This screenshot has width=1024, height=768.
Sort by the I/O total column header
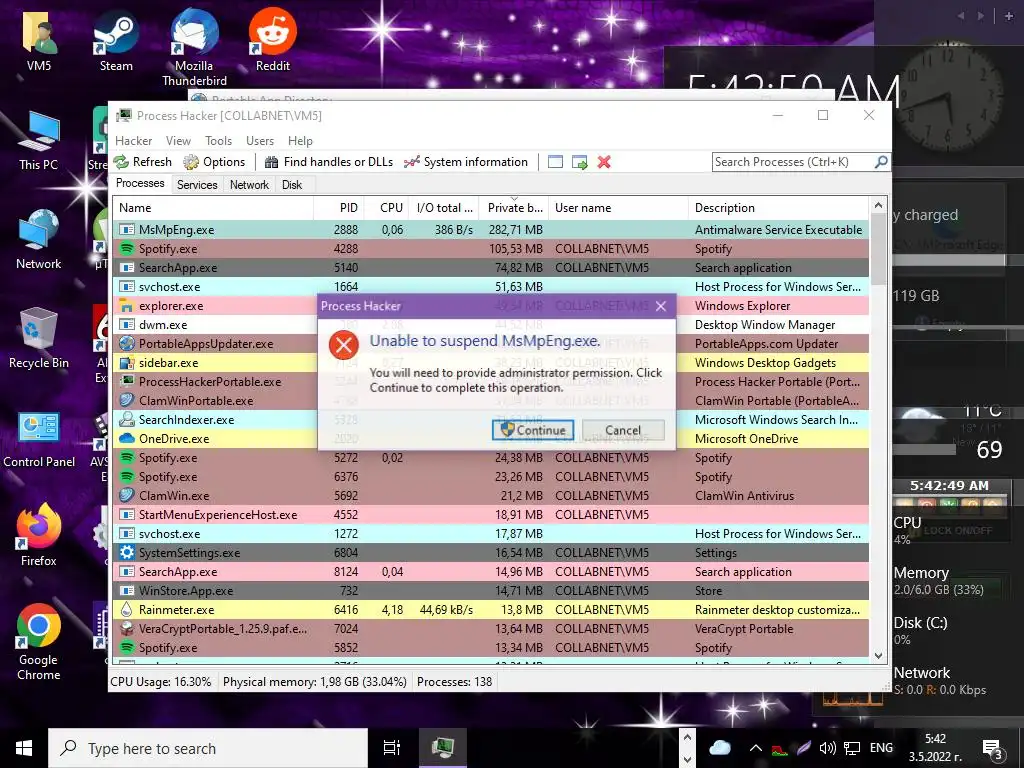(x=444, y=208)
